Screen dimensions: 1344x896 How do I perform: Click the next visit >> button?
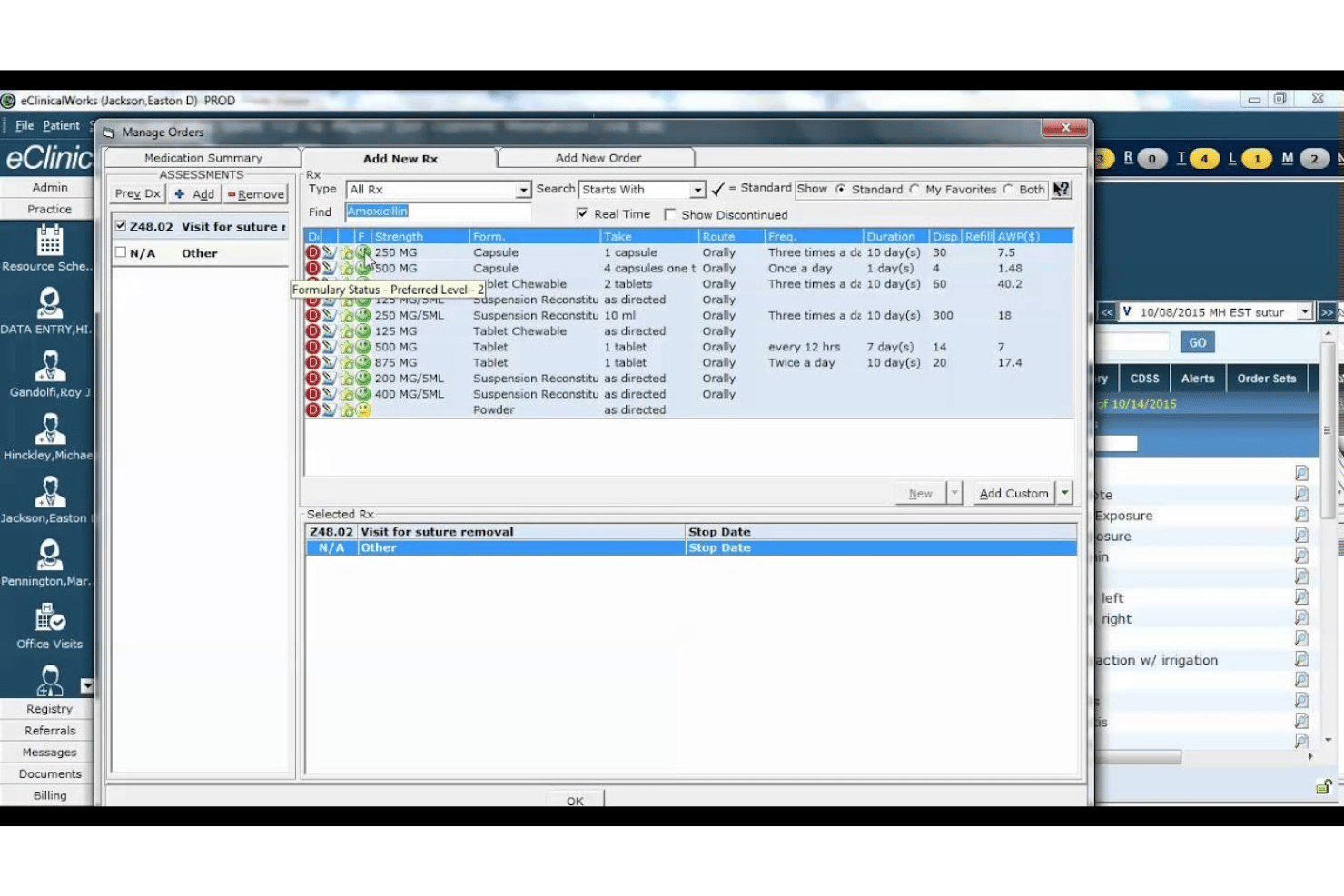click(1327, 311)
